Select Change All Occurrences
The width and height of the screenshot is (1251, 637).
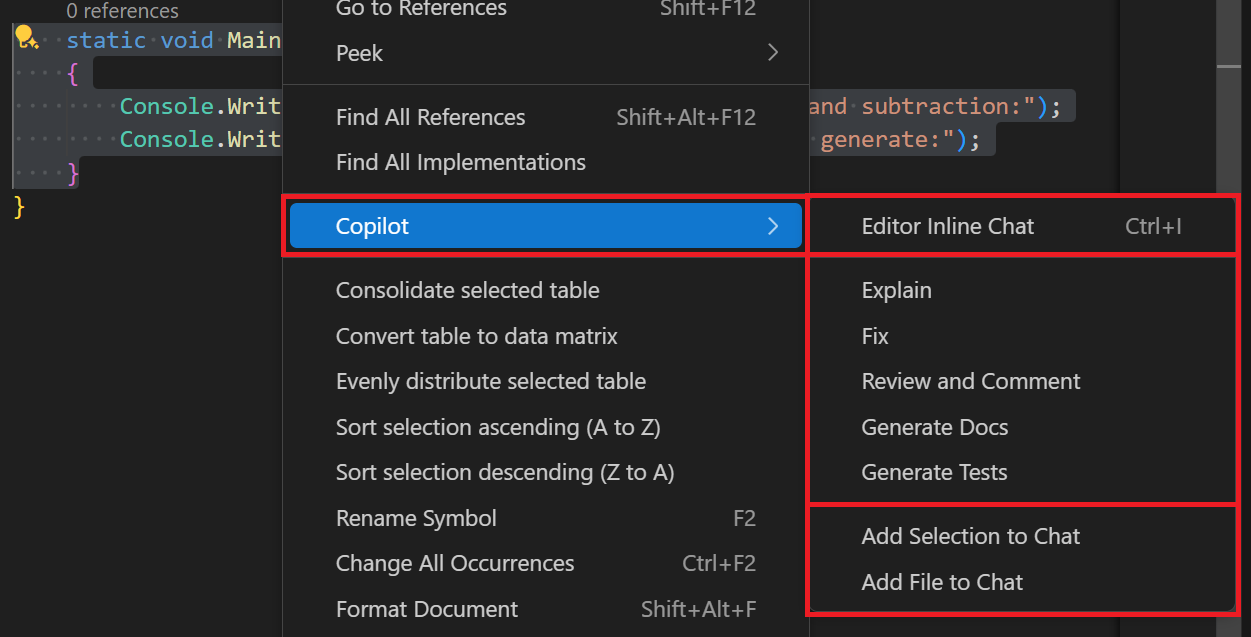[x=545, y=563]
